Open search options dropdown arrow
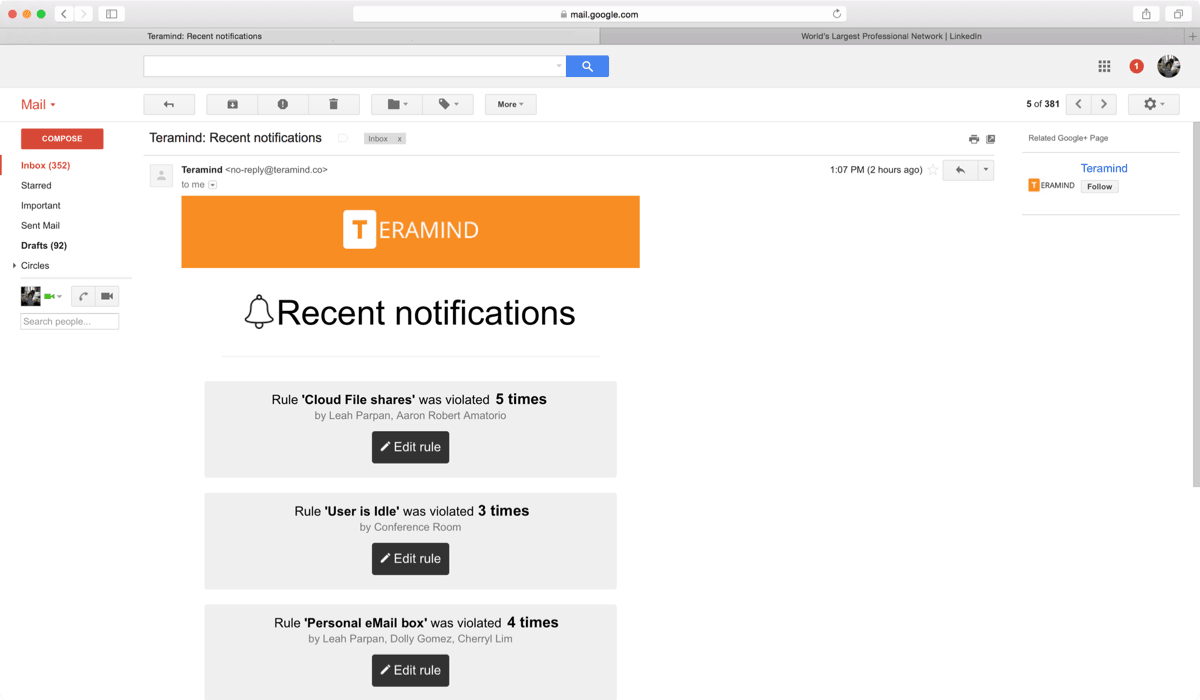 [x=559, y=66]
